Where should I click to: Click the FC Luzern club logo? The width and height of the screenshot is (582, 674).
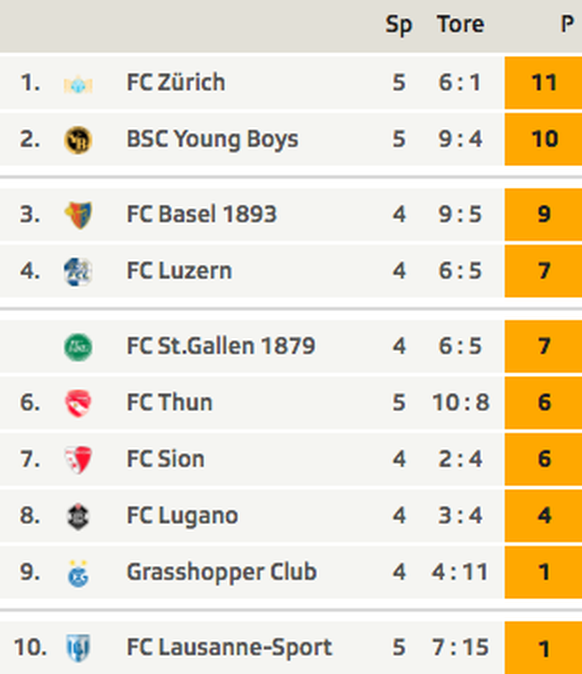[x=78, y=272]
